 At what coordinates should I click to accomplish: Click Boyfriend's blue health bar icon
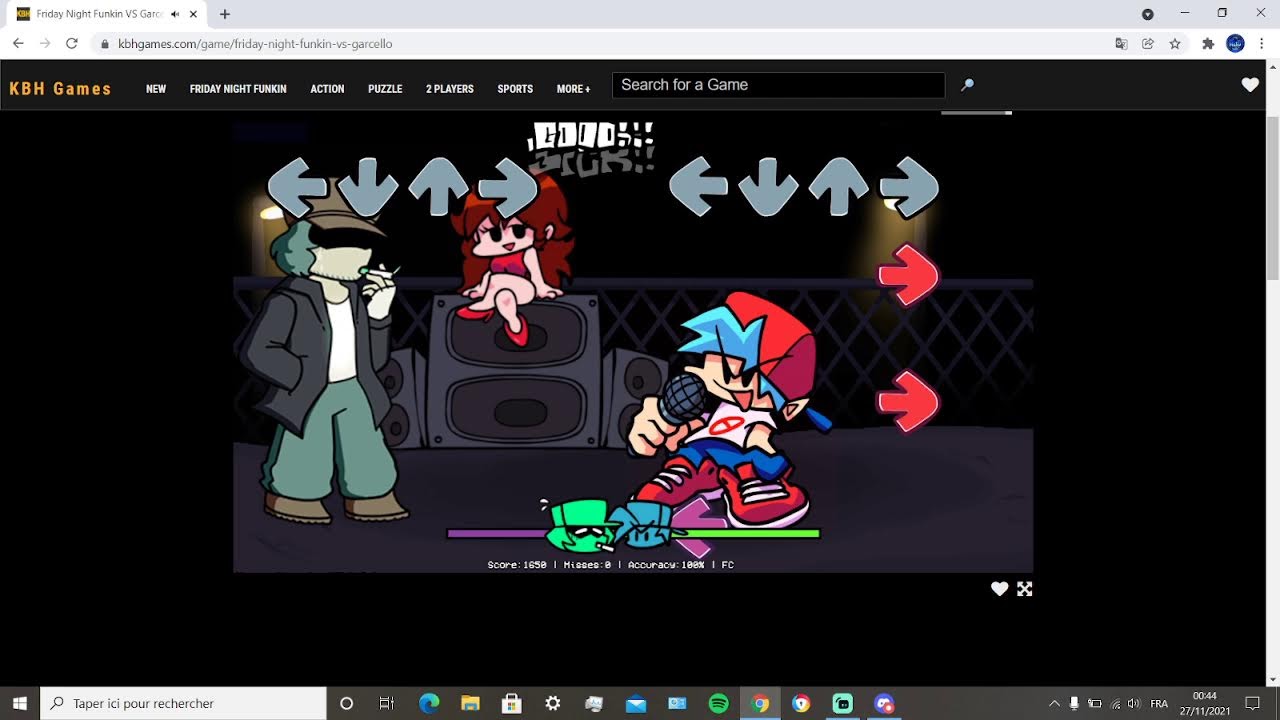pos(642,526)
